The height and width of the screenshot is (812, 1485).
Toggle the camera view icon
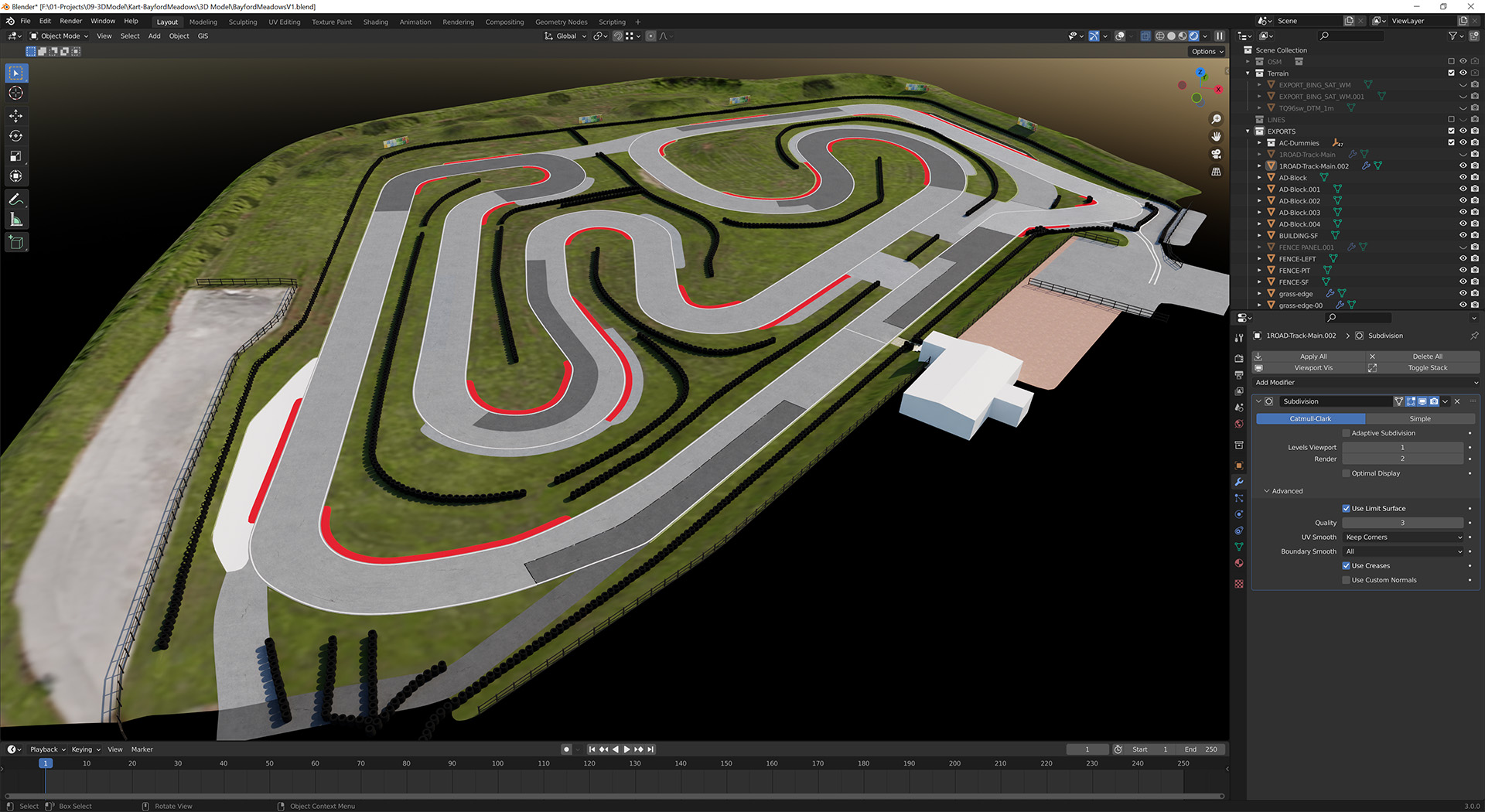pyautogui.click(x=1216, y=154)
